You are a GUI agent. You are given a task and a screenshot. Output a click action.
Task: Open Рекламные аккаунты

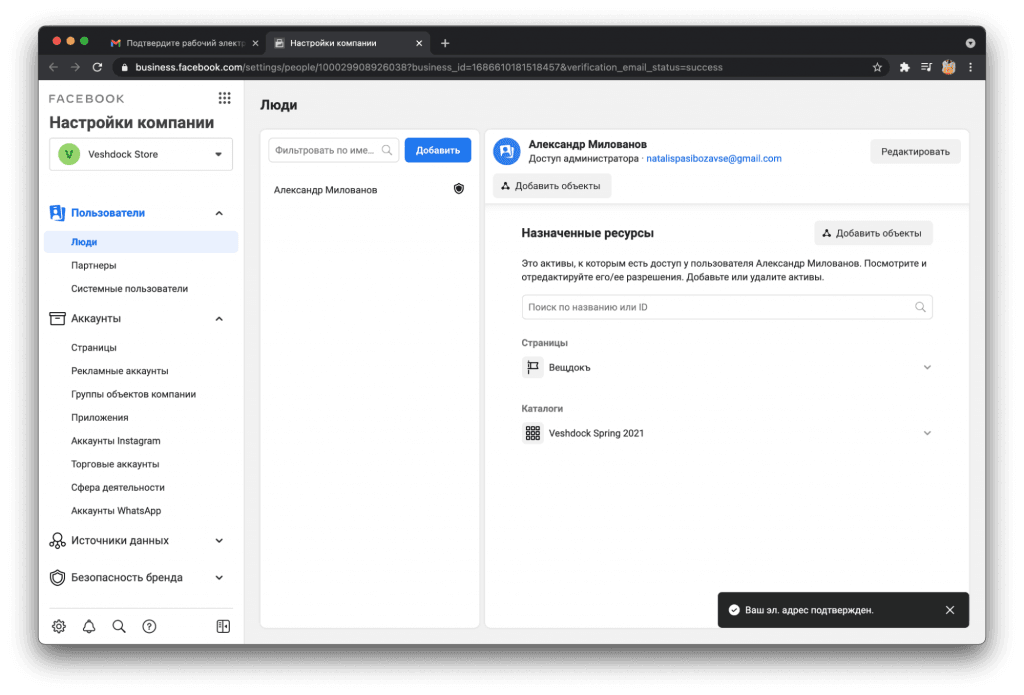120,371
